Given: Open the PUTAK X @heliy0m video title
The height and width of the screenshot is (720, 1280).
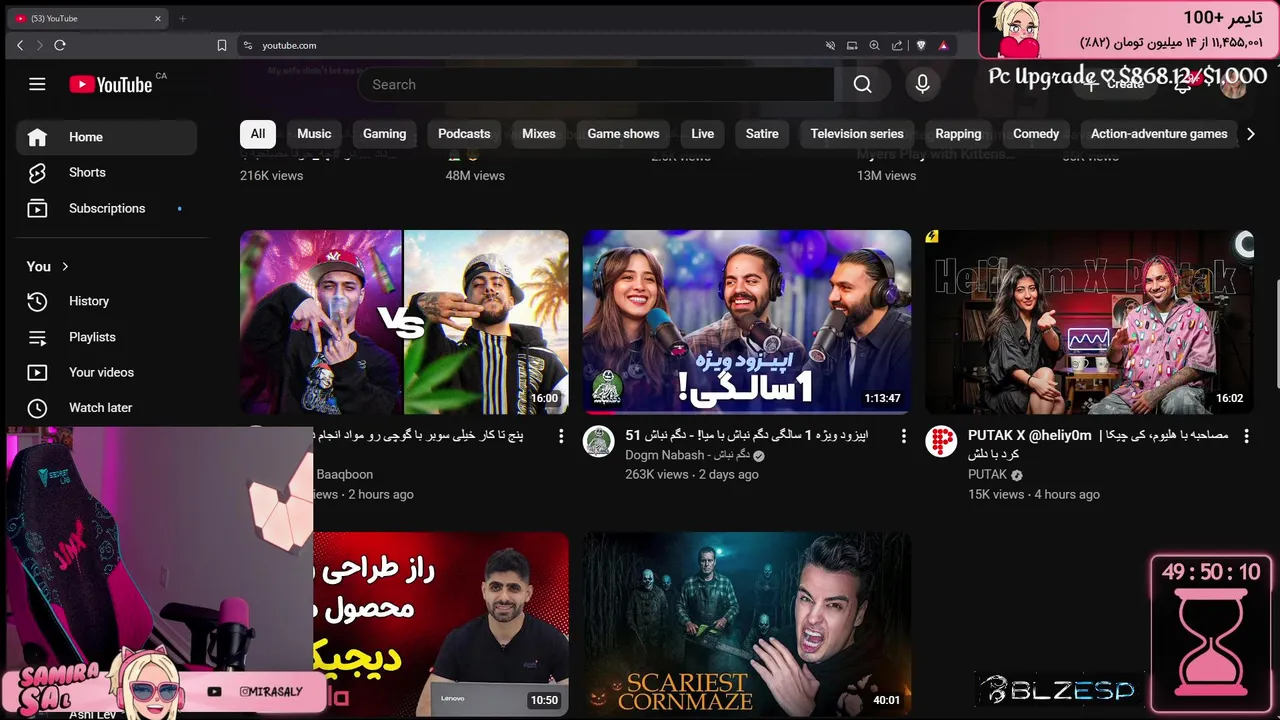Looking at the screenshot, I should [1098, 444].
